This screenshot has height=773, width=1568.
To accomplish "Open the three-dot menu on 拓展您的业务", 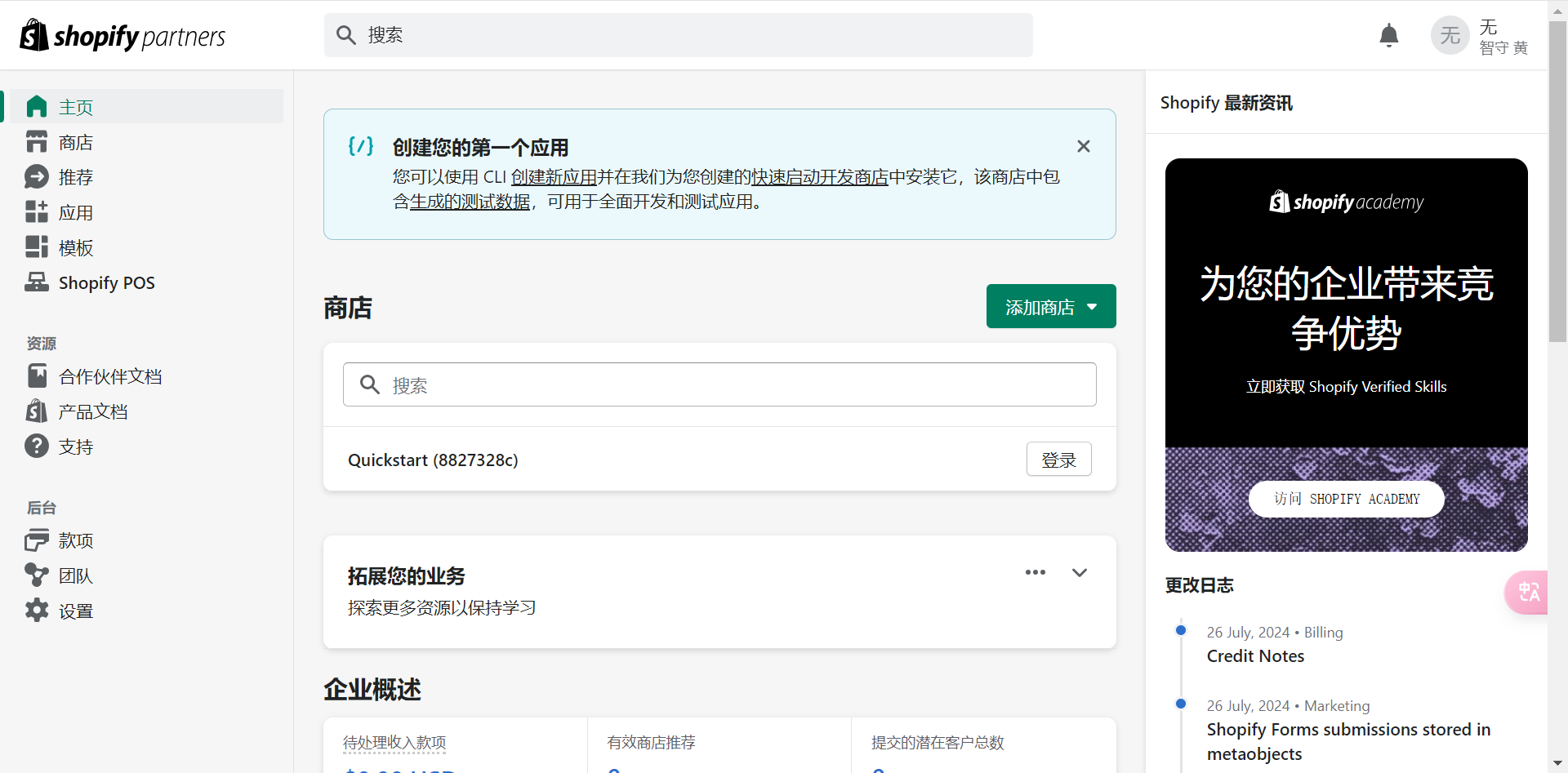I will (x=1036, y=573).
